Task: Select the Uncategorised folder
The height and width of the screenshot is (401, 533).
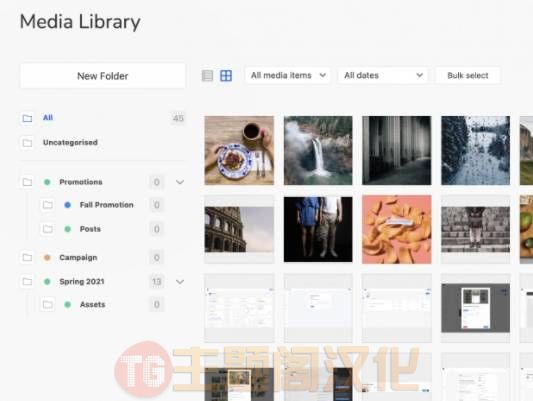Action: point(70,143)
